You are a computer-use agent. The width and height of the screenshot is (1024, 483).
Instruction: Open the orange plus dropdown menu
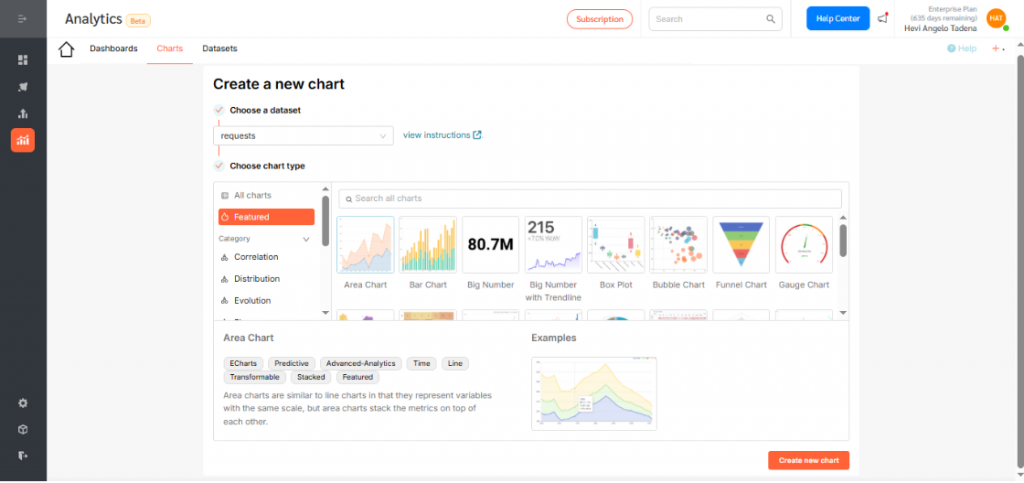(998, 49)
